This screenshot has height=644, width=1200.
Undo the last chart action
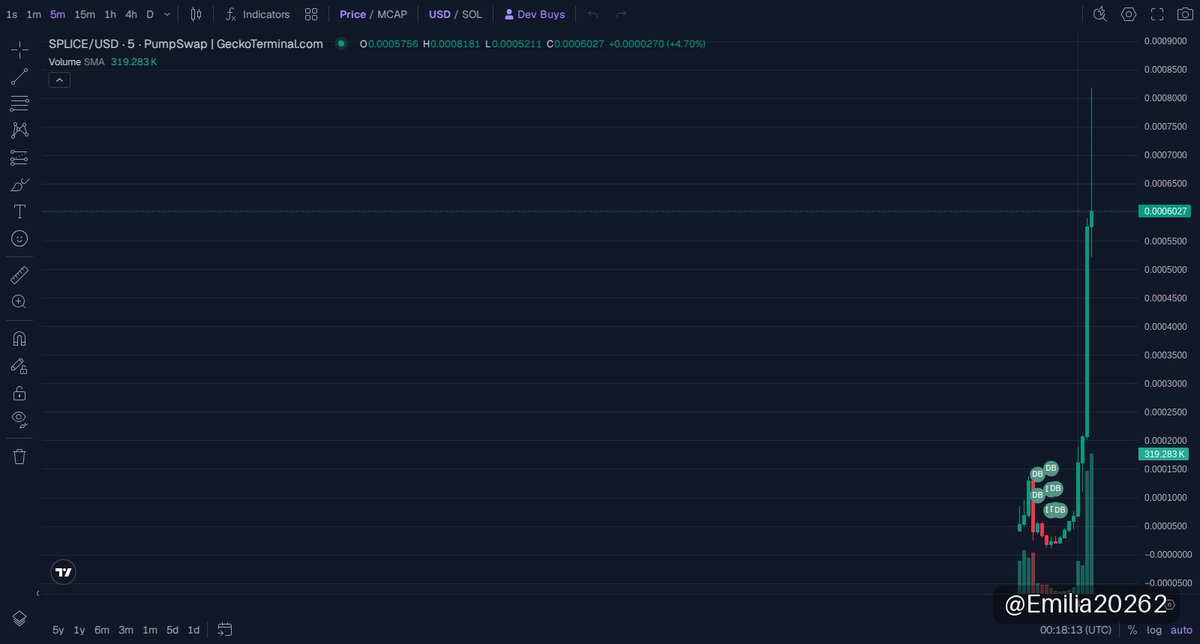coord(593,15)
